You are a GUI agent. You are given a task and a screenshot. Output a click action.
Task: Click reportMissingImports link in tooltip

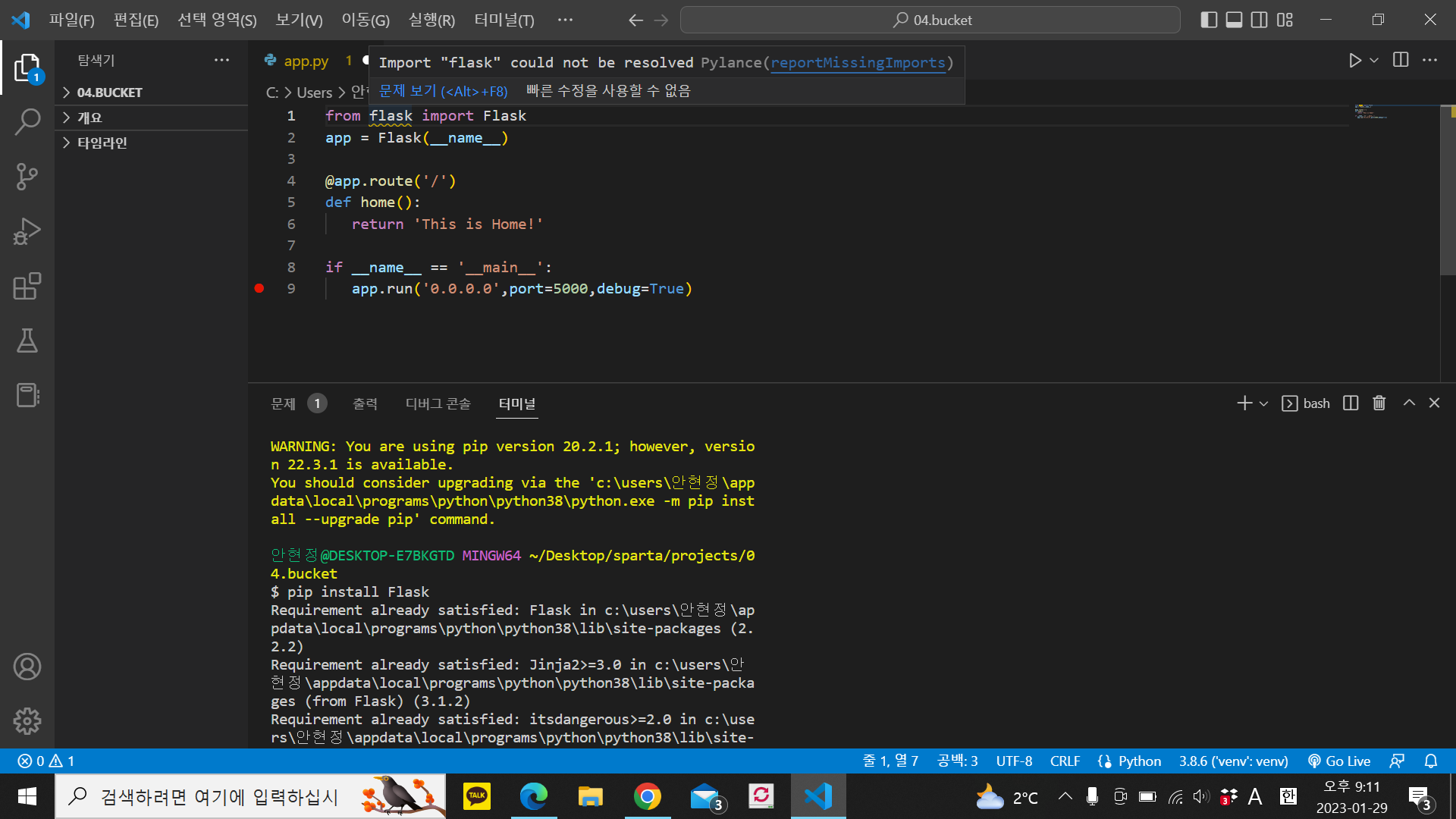coord(858,63)
